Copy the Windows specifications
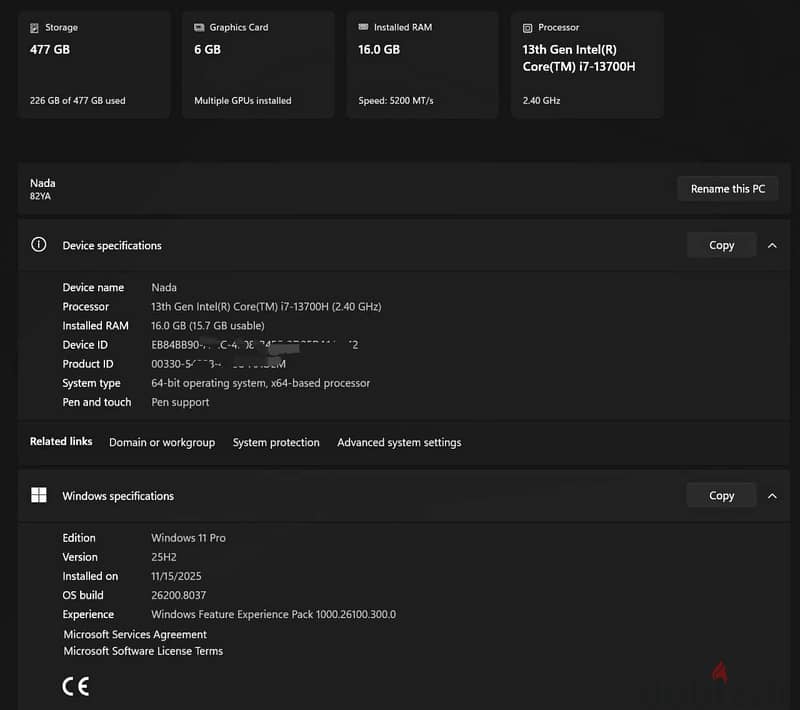 (x=721, y=496)
